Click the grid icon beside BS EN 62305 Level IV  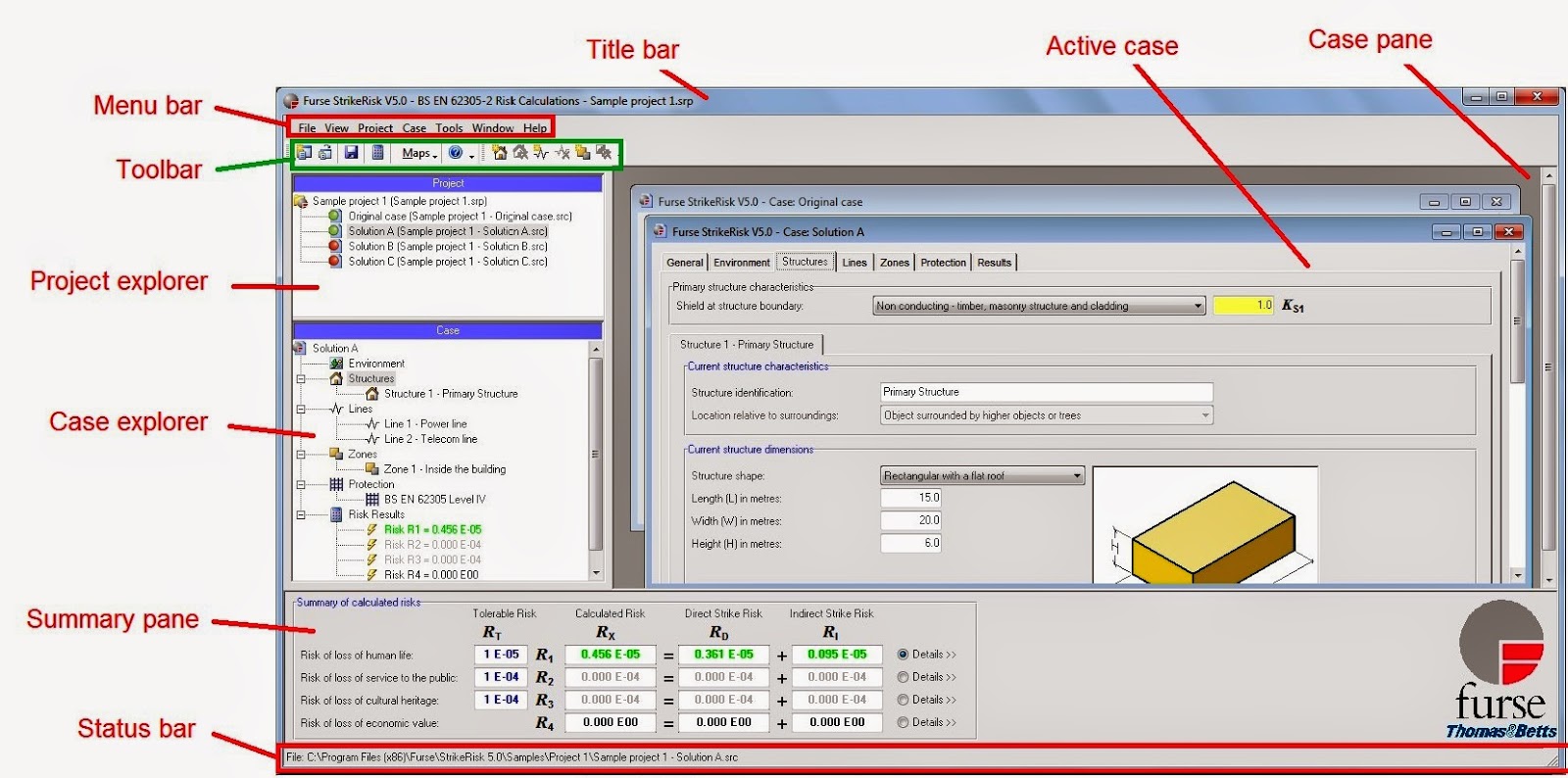pos(372,500)
